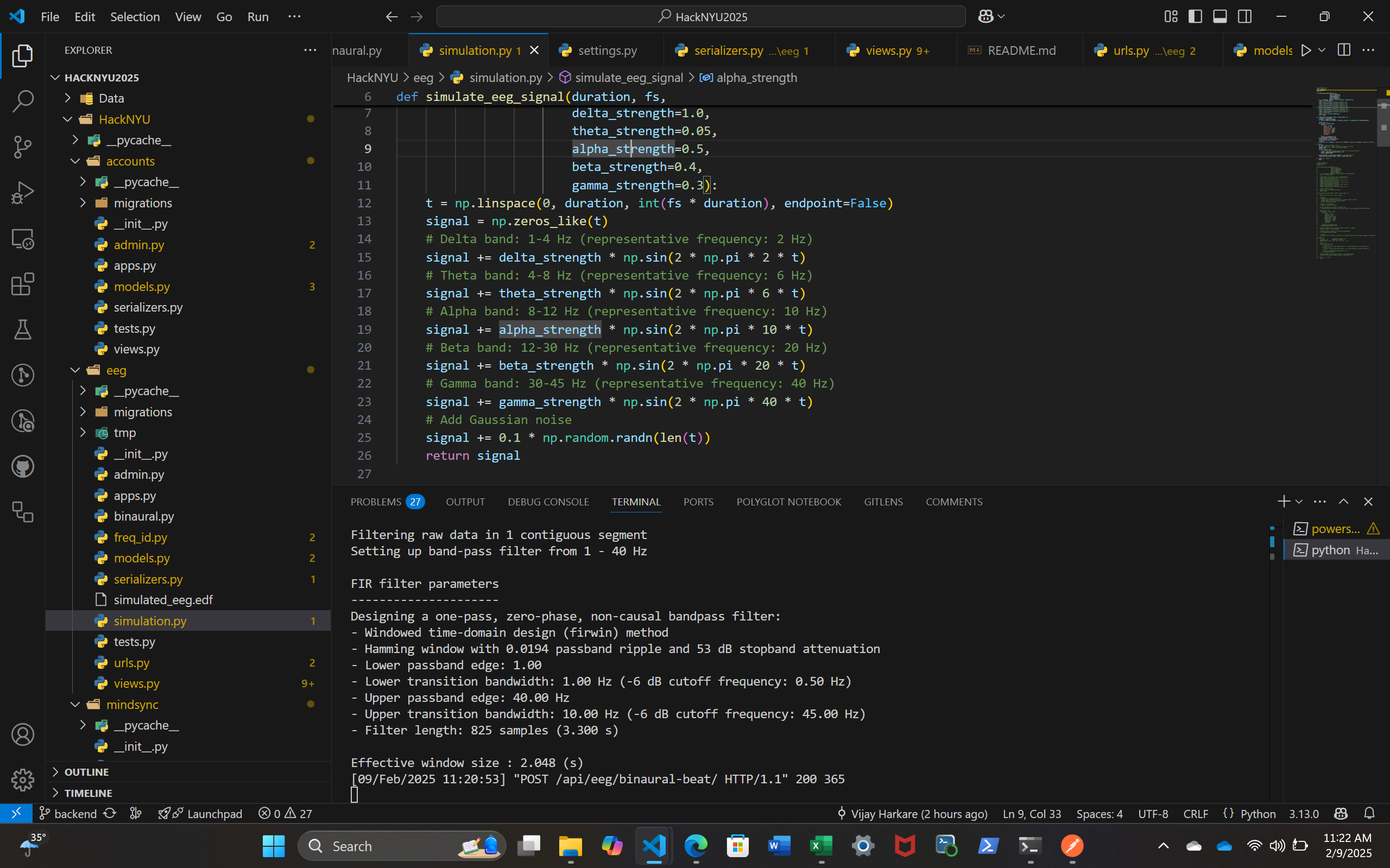The image size is (1390, 868).
Task: Toggle the Secondary Side Bar visibility
Action: click(1244, 17)
